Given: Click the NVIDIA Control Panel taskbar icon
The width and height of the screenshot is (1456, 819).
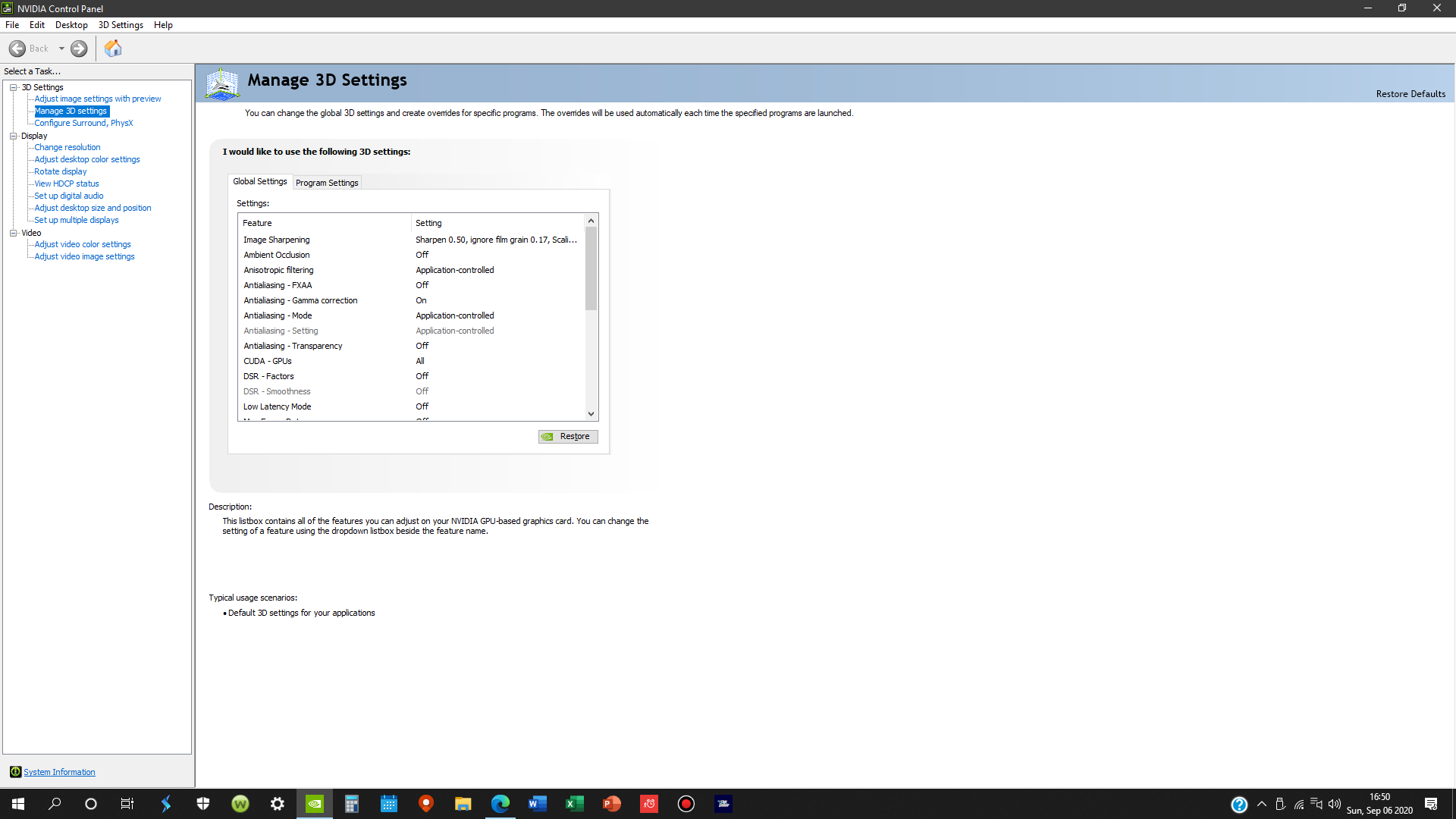Looking at the screenshot, I should tap(315, 804).
